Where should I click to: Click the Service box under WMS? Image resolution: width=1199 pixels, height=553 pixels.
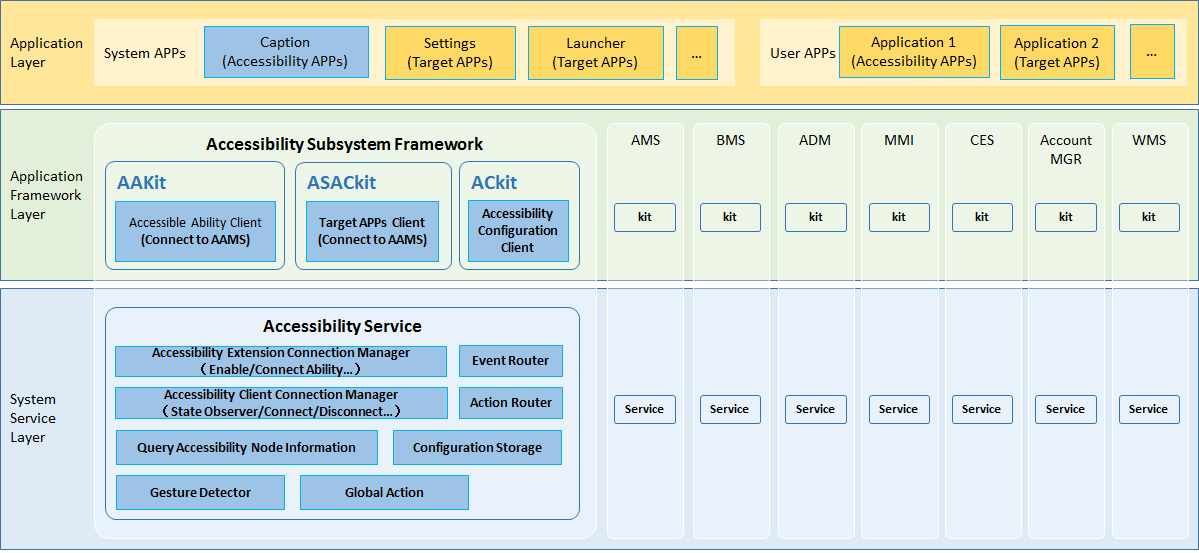click(x=1148, y=409)
